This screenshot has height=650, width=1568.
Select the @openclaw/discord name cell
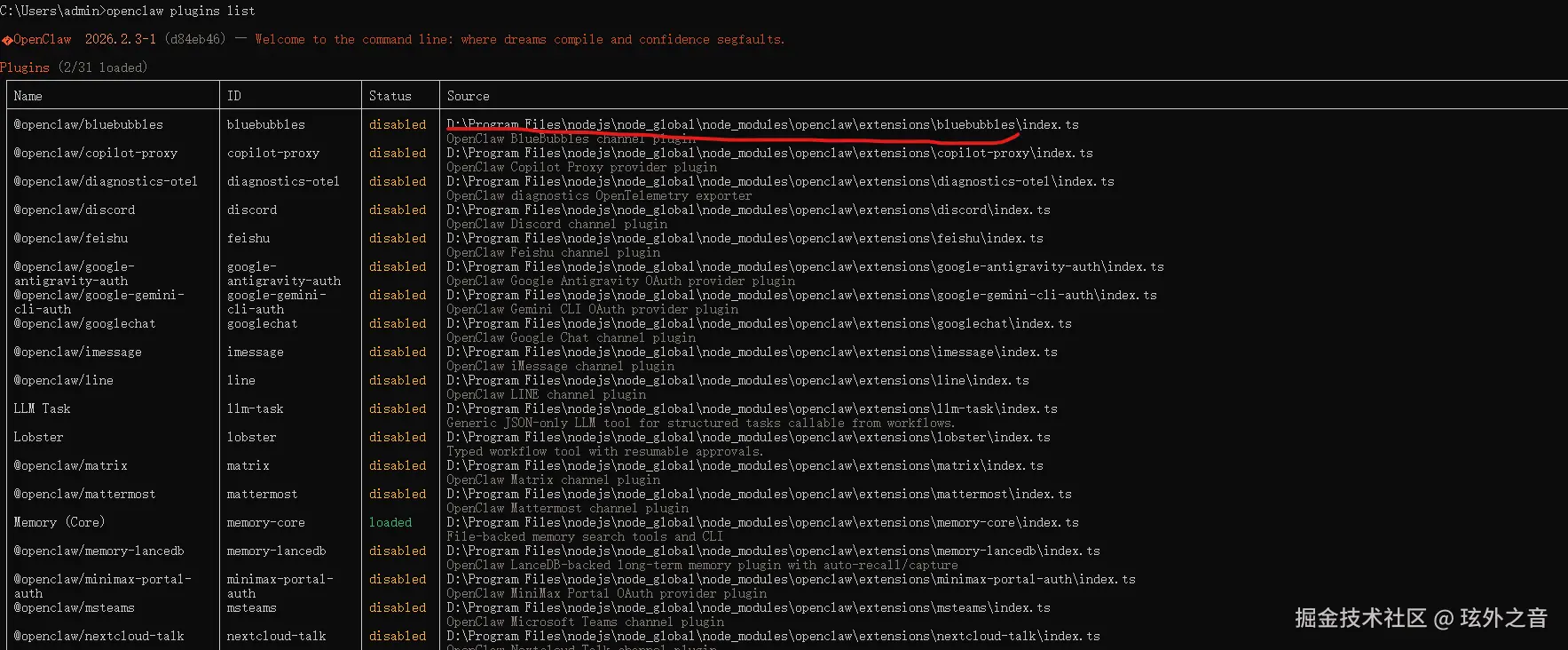pyautogui.click(x=75, y=210)
